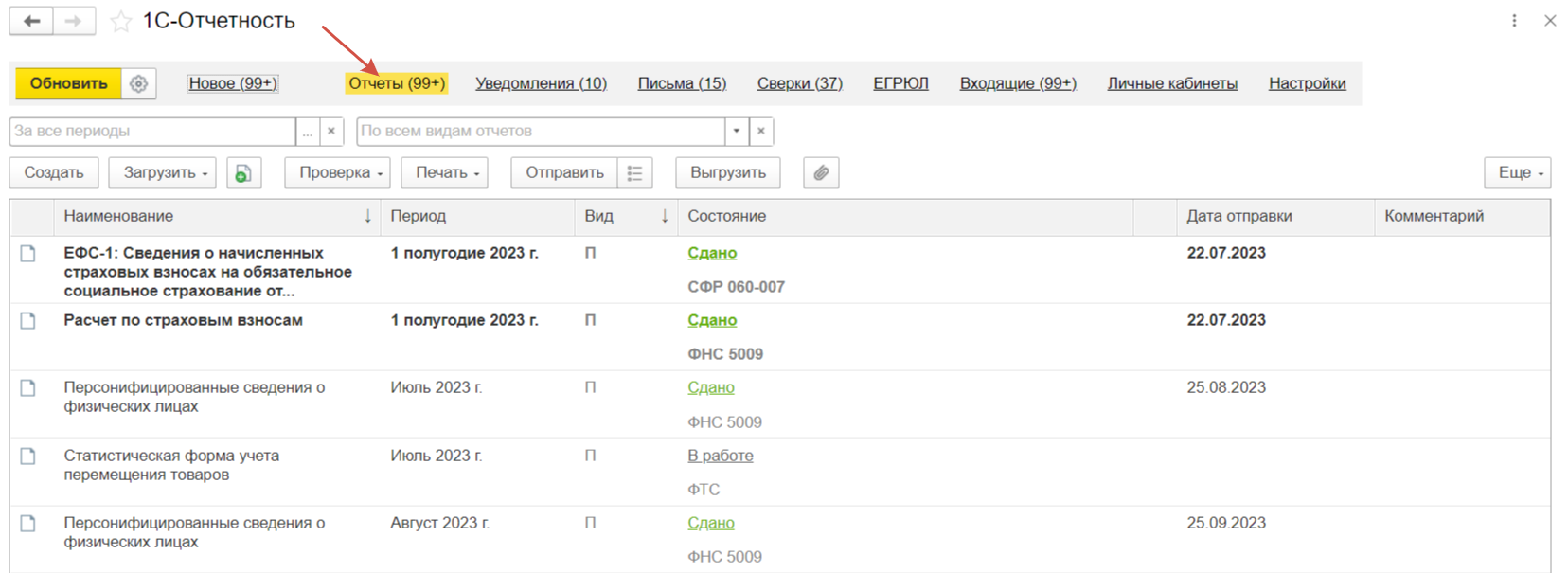Sort by the Наименование column arrow
This screenshot has width=1568, height=573.
tap(367, 216)
